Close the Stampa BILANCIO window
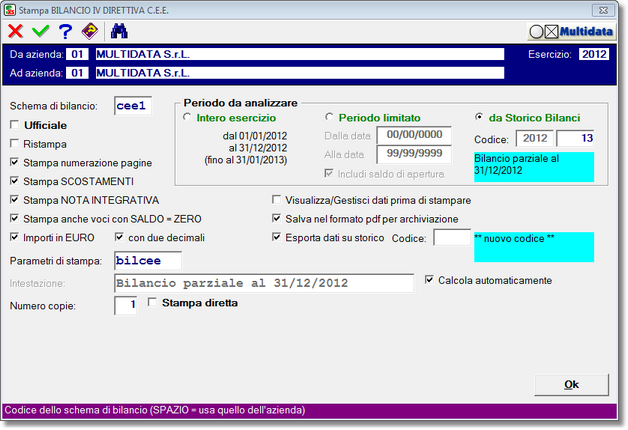Screen dimensions: 628x430 pos(603,10)
